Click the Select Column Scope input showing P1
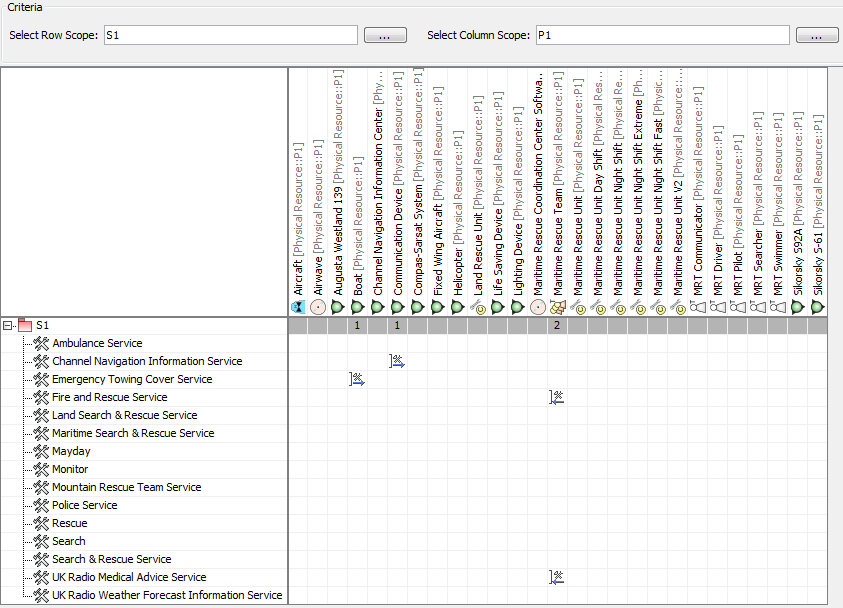The width and height of the screenshot is (843, 608). [x=660, y=34]
